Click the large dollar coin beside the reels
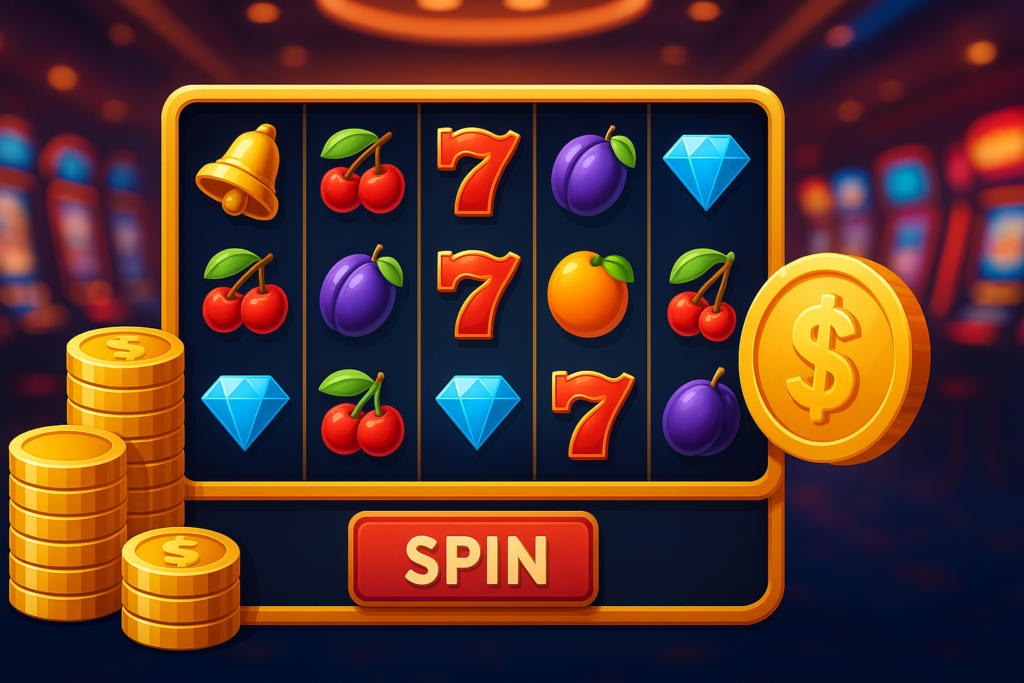This screenshot has width=1024, height=683. 834,358
